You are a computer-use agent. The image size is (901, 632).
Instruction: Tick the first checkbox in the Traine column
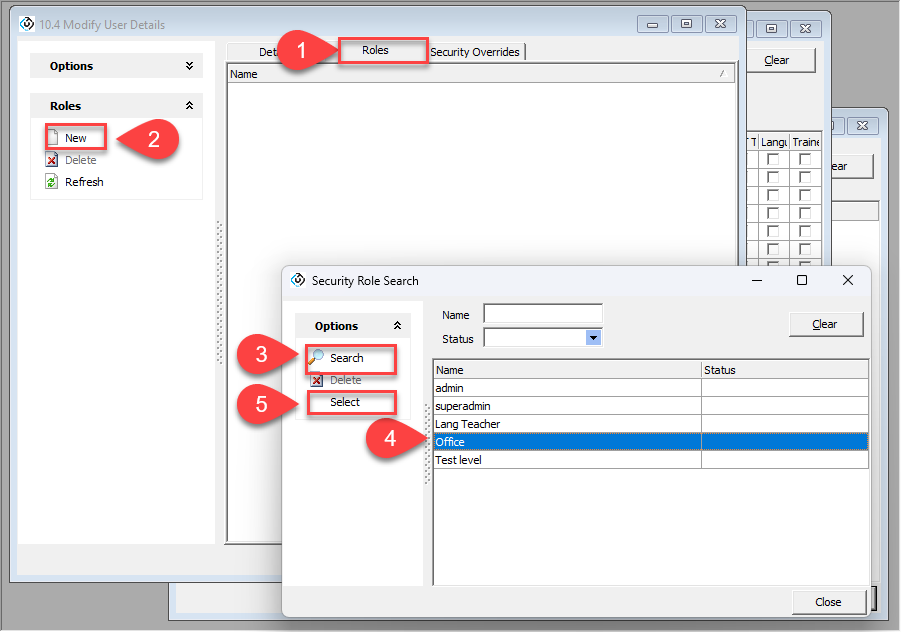point(805,160)
